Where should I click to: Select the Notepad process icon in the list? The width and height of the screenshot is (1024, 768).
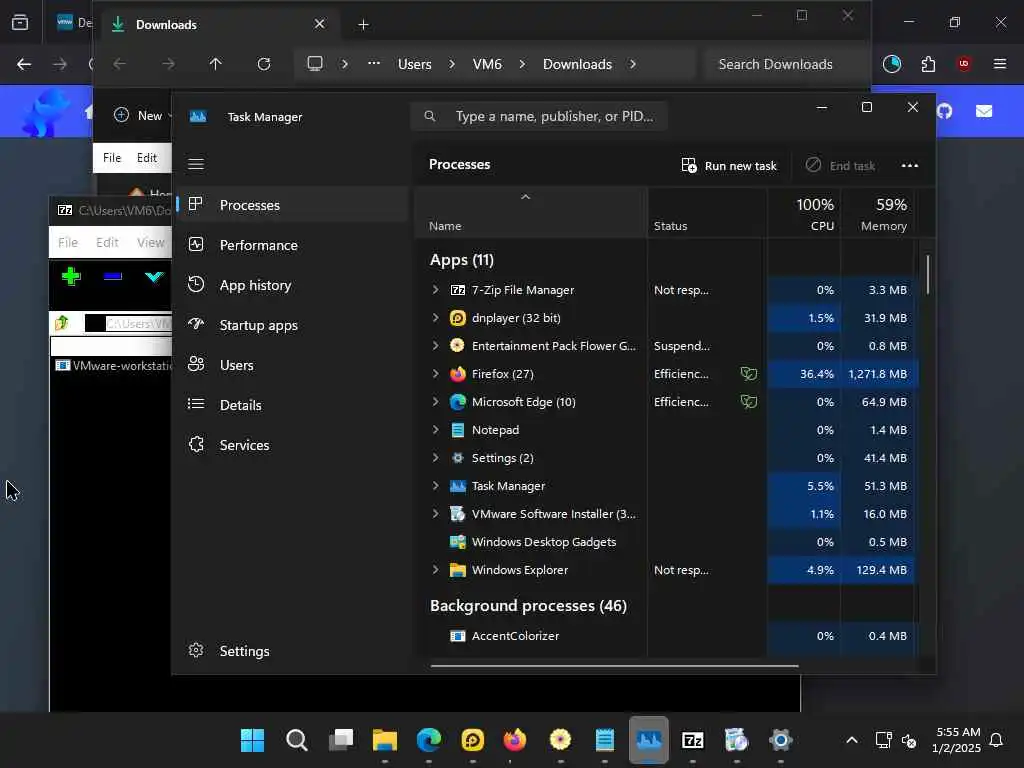(458, 430)
